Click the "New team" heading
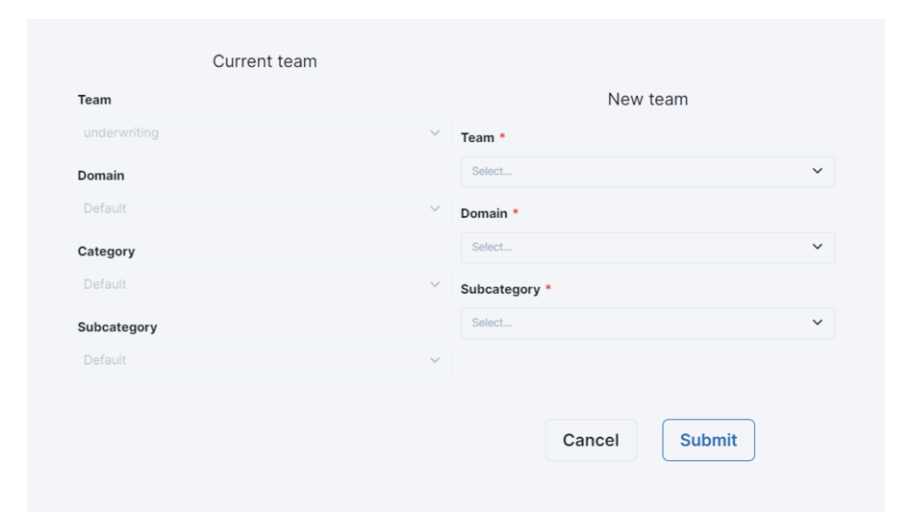Image resolution: width=906 pixels, height=528 pixels. click(648, 100)
